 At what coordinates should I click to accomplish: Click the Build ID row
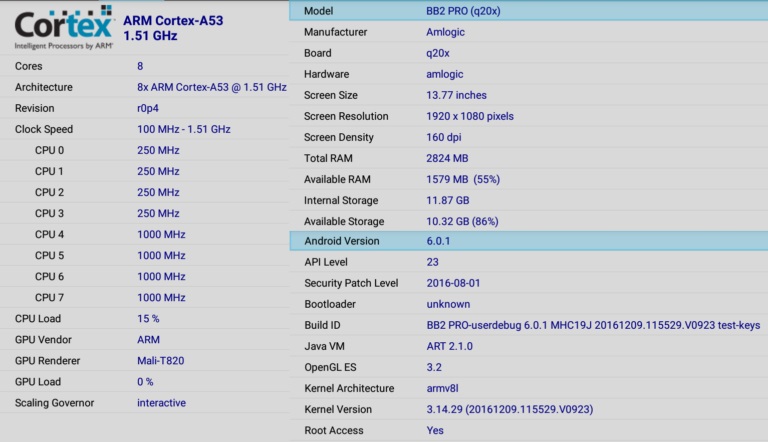click(528, 325)
